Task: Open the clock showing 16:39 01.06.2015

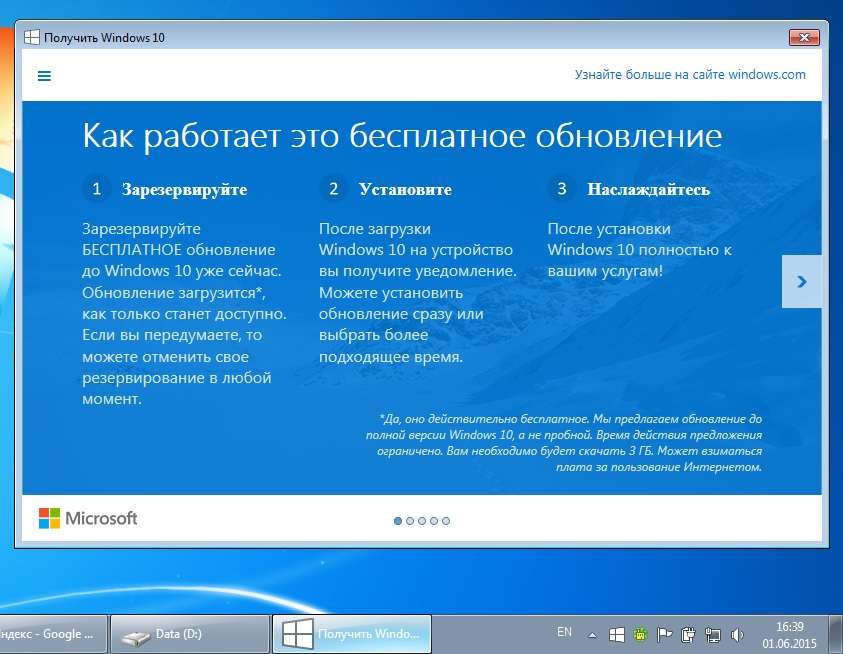Action: [789, 635]
